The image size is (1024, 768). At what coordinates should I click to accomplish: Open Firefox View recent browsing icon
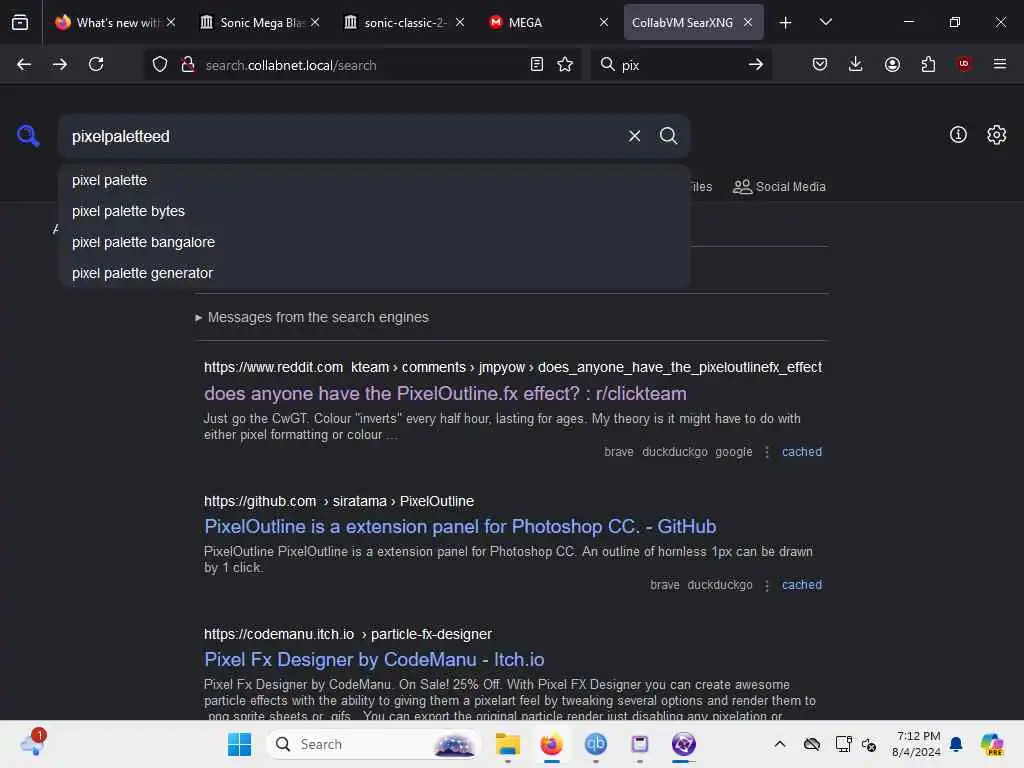(20, 22)
